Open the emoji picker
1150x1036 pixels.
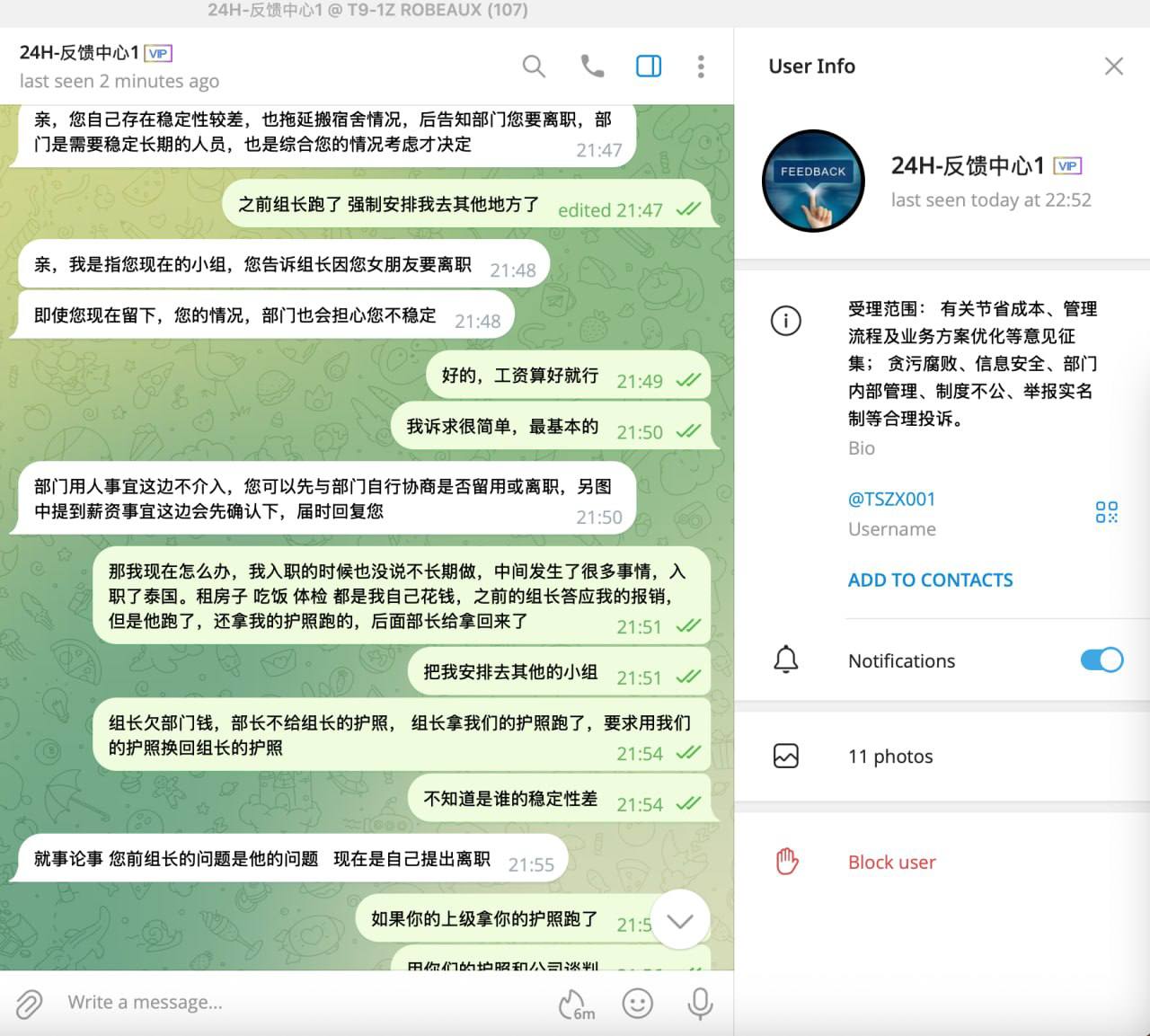coord(638,1003)
